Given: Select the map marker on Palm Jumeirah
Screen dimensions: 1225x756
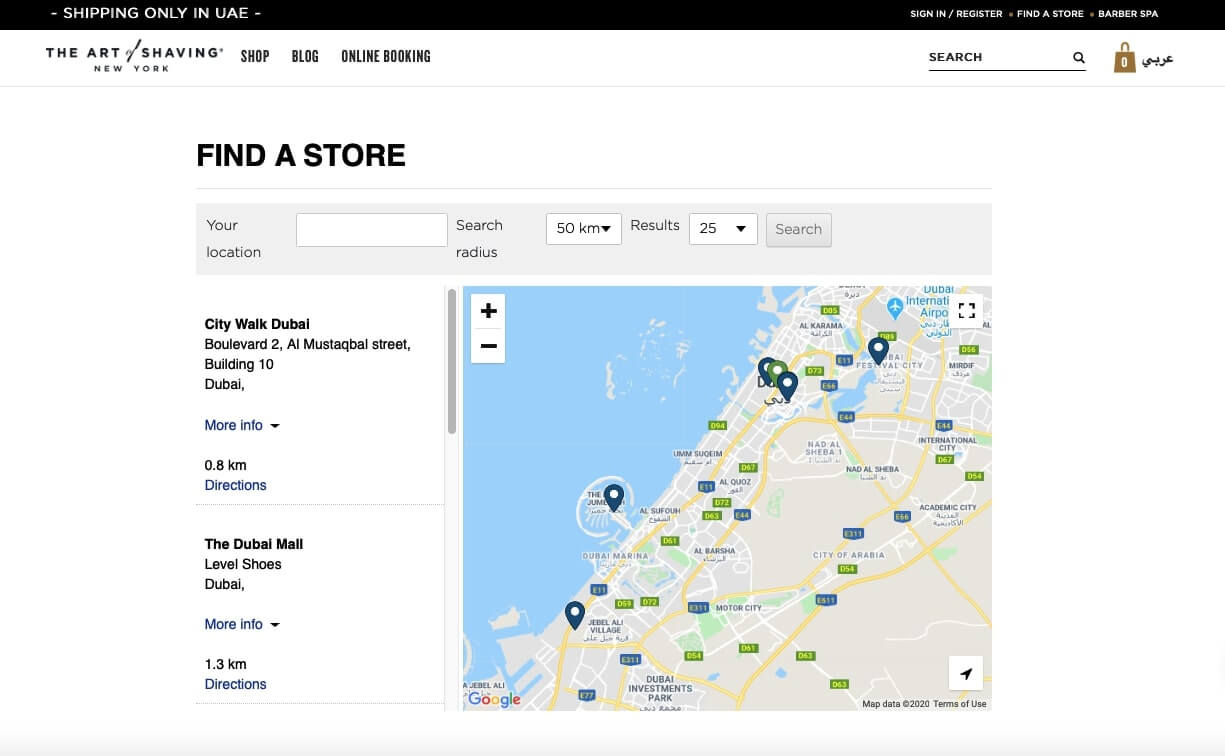Looking at the screenshot, I should pyautogui.click(x=614, y=497).
